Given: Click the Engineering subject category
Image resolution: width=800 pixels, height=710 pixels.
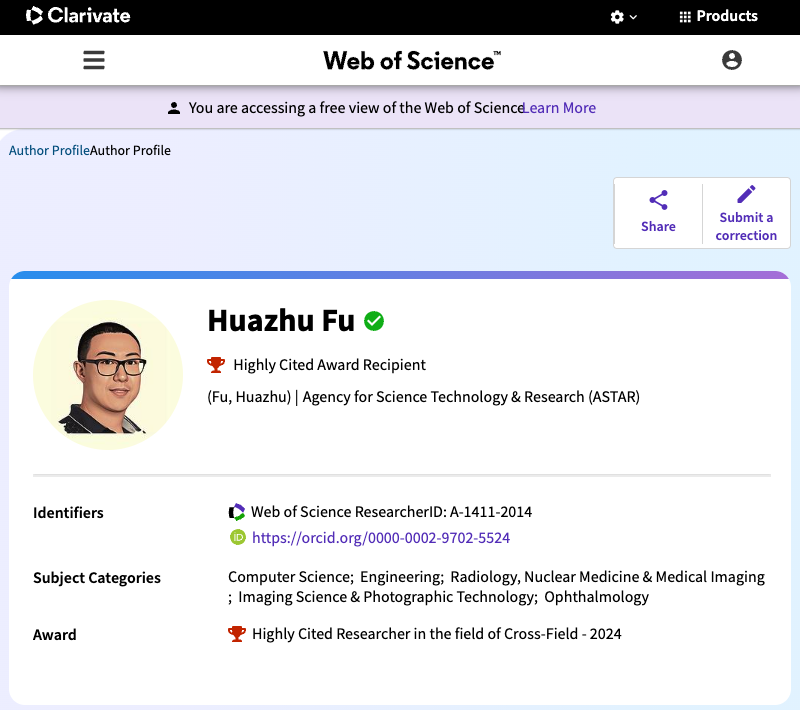Looking at the screenshot, I should 401,577.
